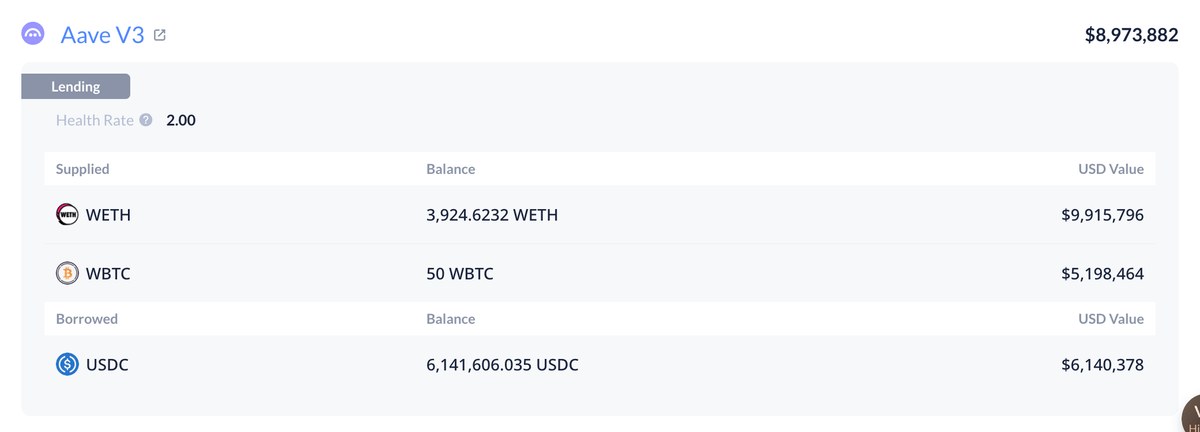
Task: Click the Supplied column header
Action: click(x=83, y=169)
